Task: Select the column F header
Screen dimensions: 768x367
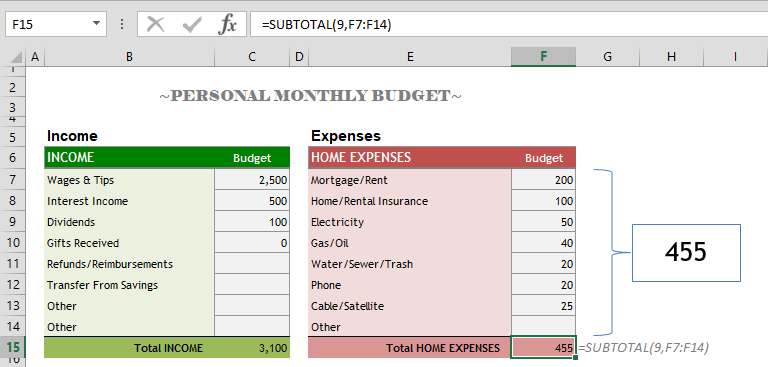Action: 543,57
